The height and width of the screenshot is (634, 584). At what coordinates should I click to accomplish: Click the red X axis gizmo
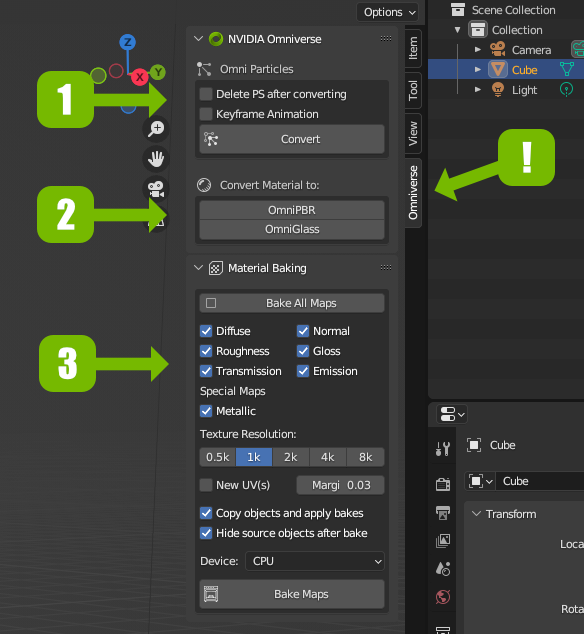click(x=140, y=77)
